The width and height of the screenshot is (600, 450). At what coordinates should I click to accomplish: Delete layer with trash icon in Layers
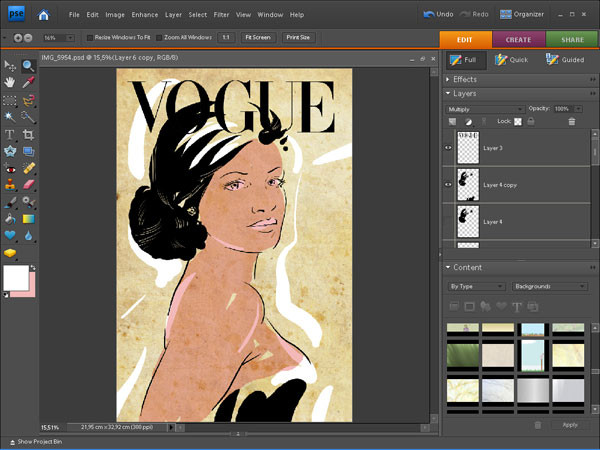(572, 122)
